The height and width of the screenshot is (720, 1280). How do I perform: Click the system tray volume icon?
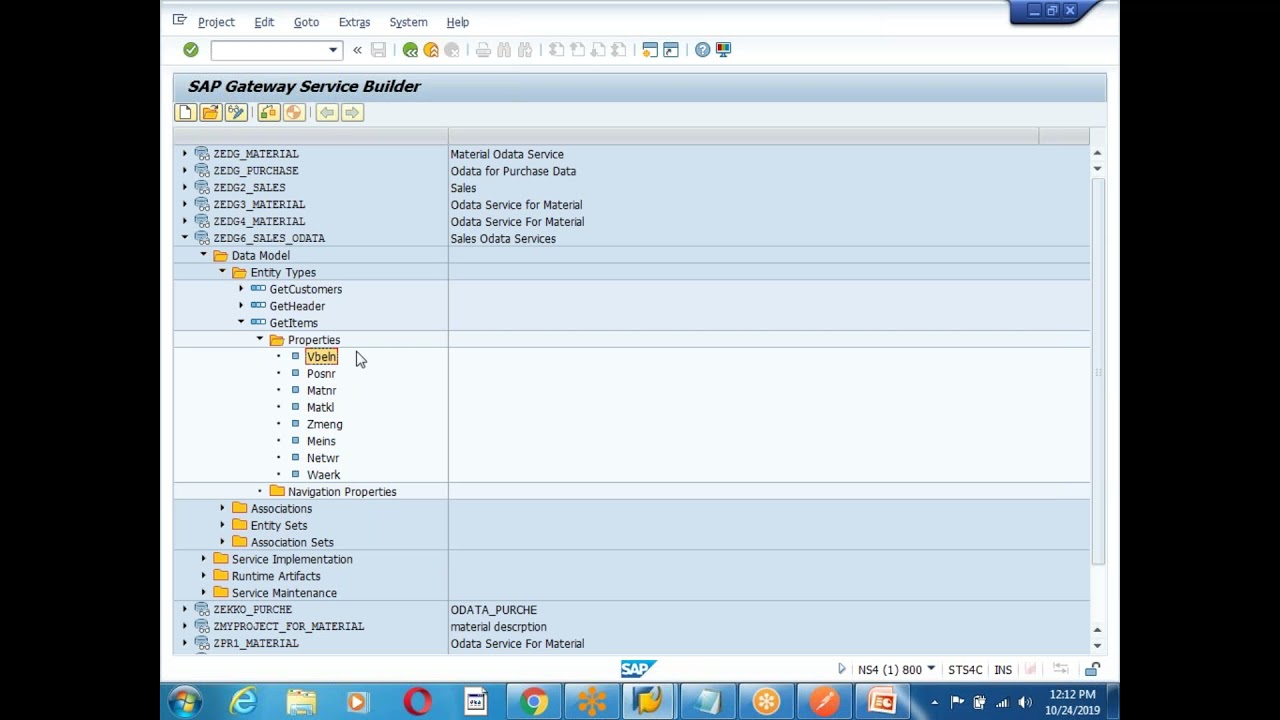pyautogui.click(x=1024, y=702)
